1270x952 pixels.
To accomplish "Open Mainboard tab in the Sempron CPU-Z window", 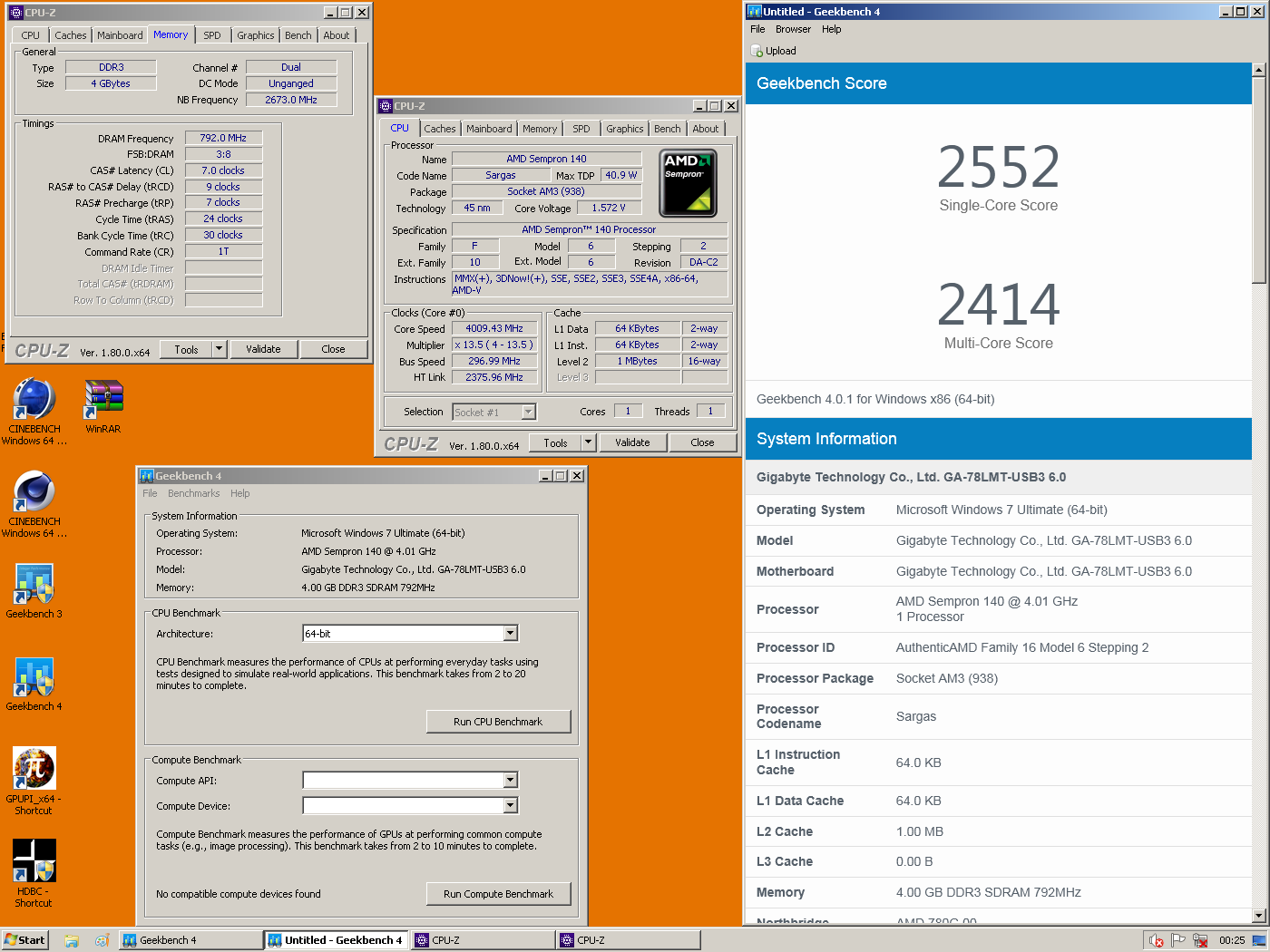I will (489, 129).
